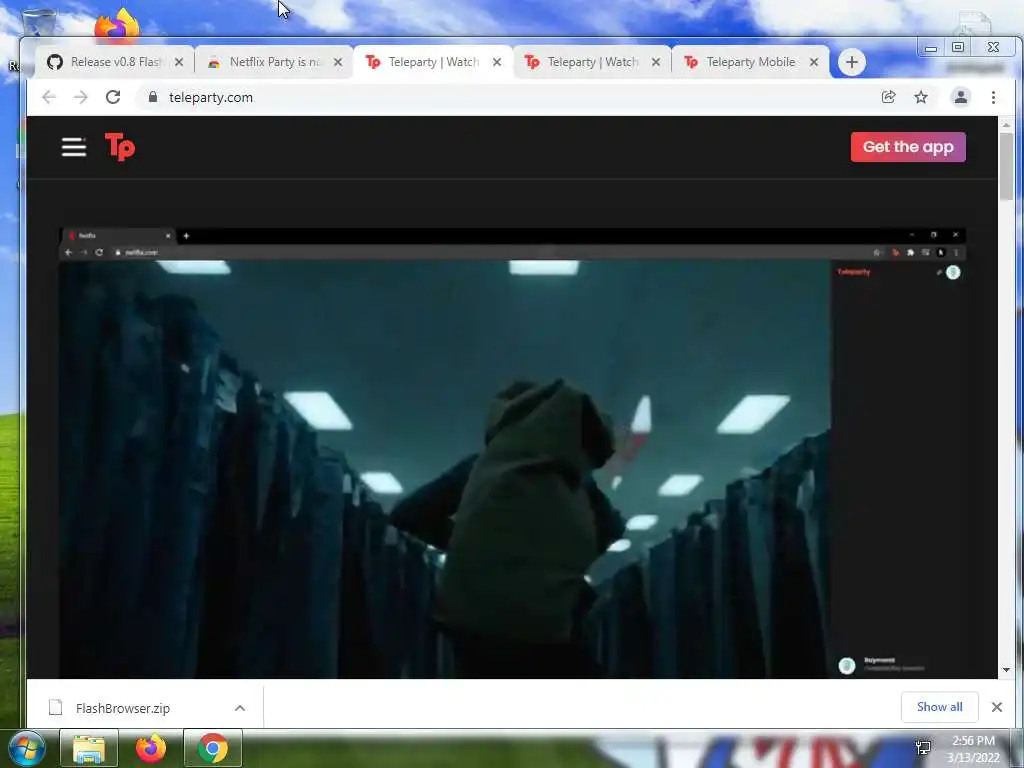Switch to the Release v0.8 Flash GitHub tab

pyautogui.click(x=114, y=62)
